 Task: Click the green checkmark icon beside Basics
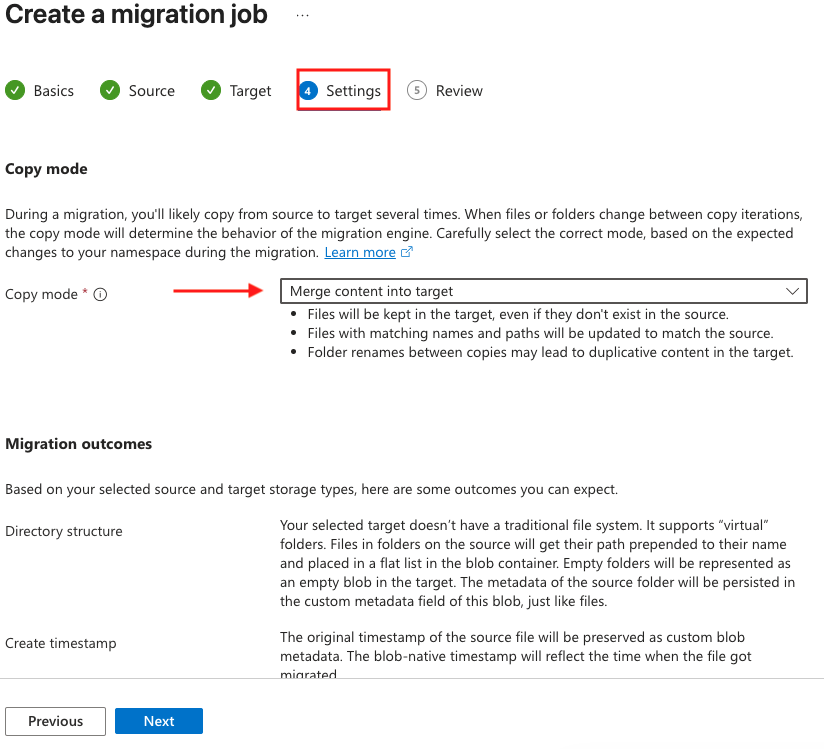pyautogui.click(x=15, y=90)
